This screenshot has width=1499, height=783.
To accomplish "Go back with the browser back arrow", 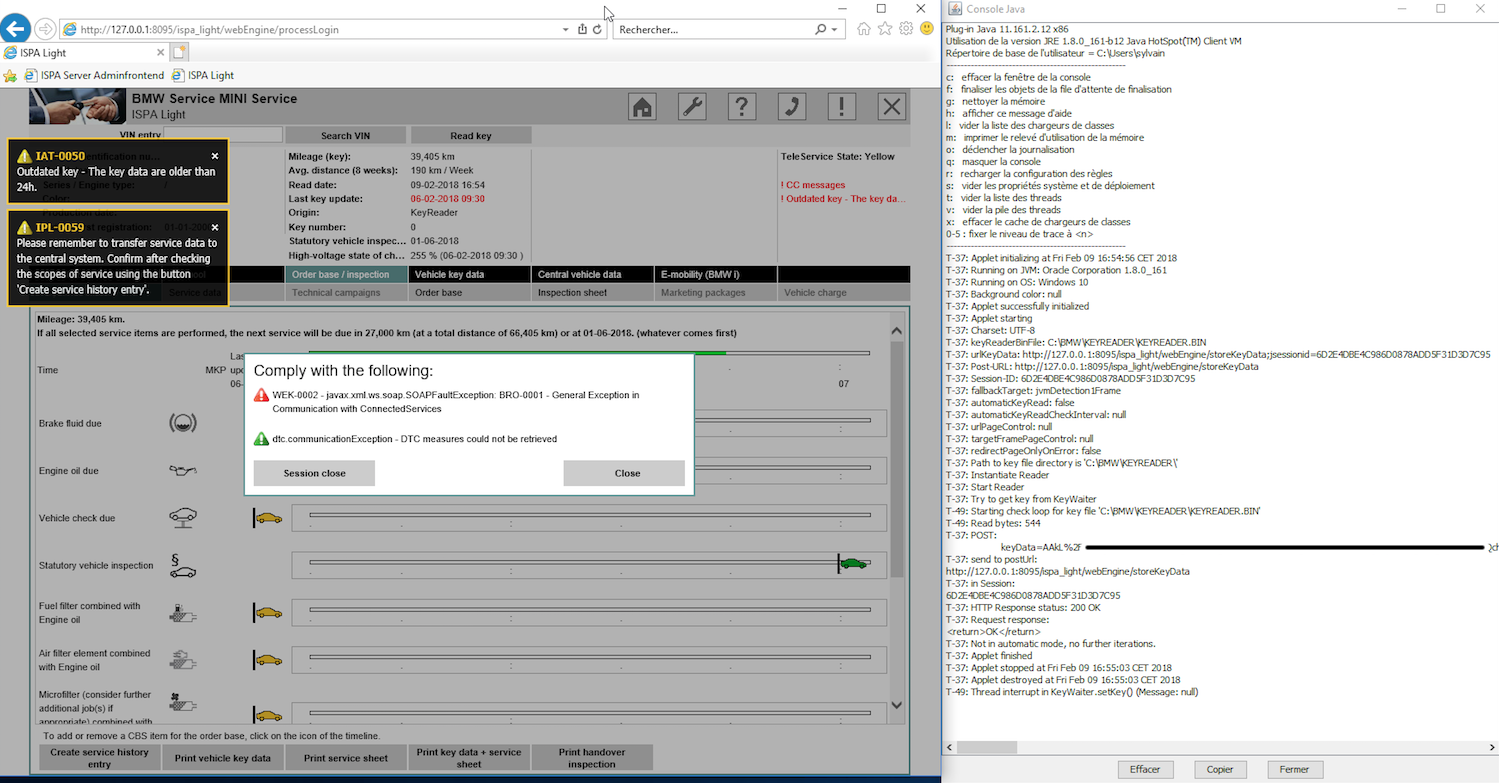I will click(x=16, y=29).
